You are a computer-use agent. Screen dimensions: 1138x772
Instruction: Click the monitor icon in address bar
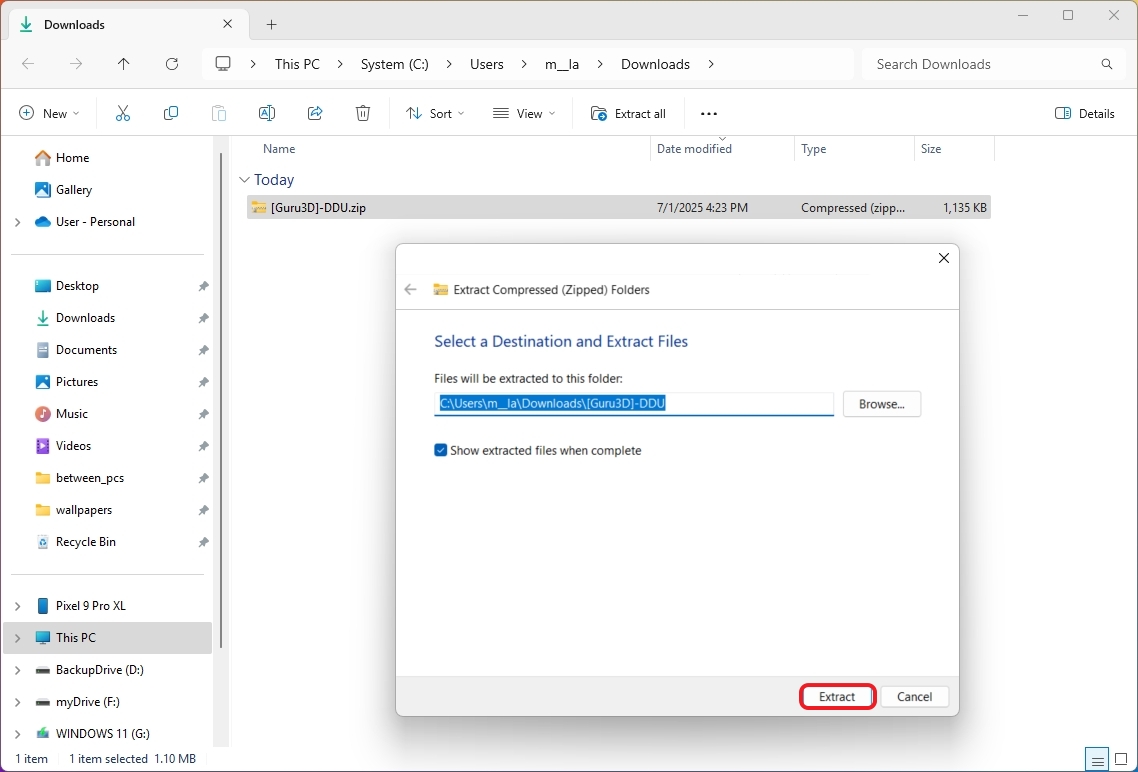223,64
